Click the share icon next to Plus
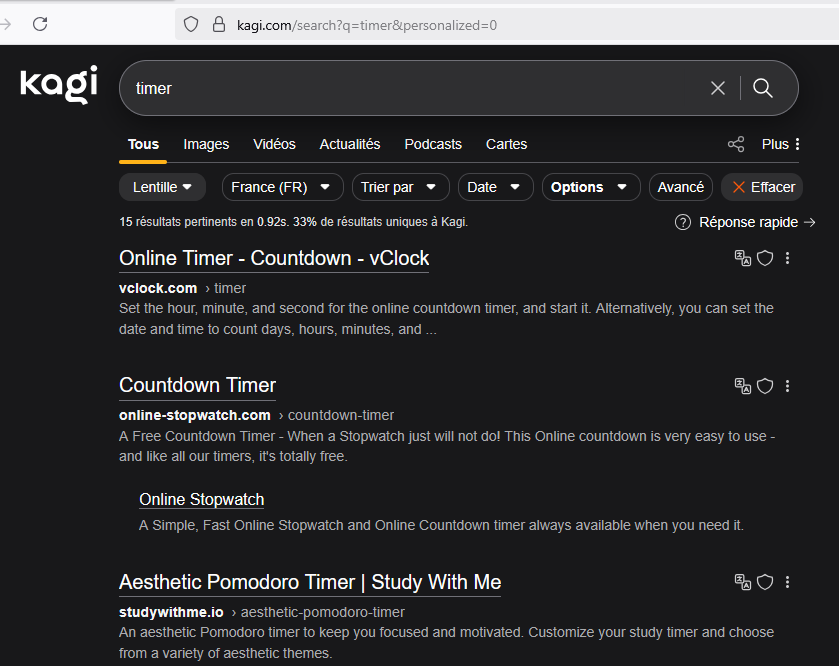Viewport: 839px width, 666px height. [x=736, y=144]
